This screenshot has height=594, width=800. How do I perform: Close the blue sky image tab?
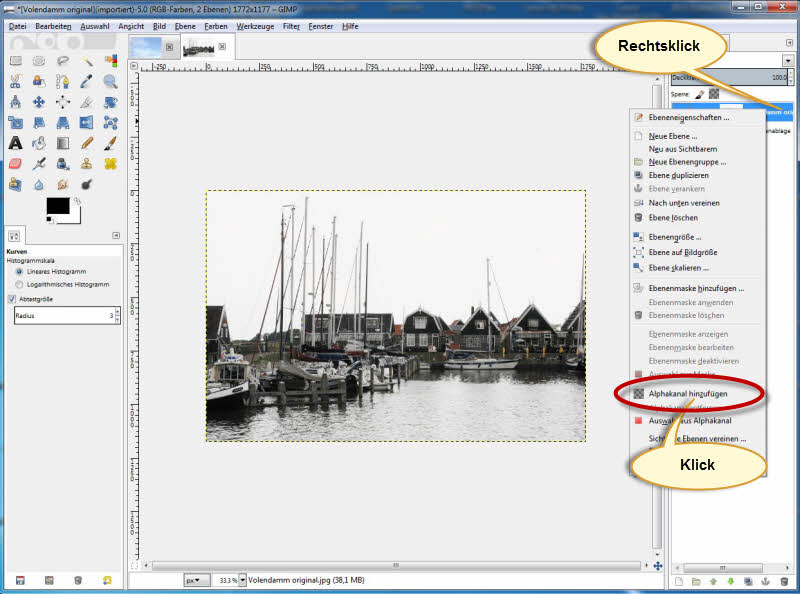pyautogui.click(x=169, y=47)
